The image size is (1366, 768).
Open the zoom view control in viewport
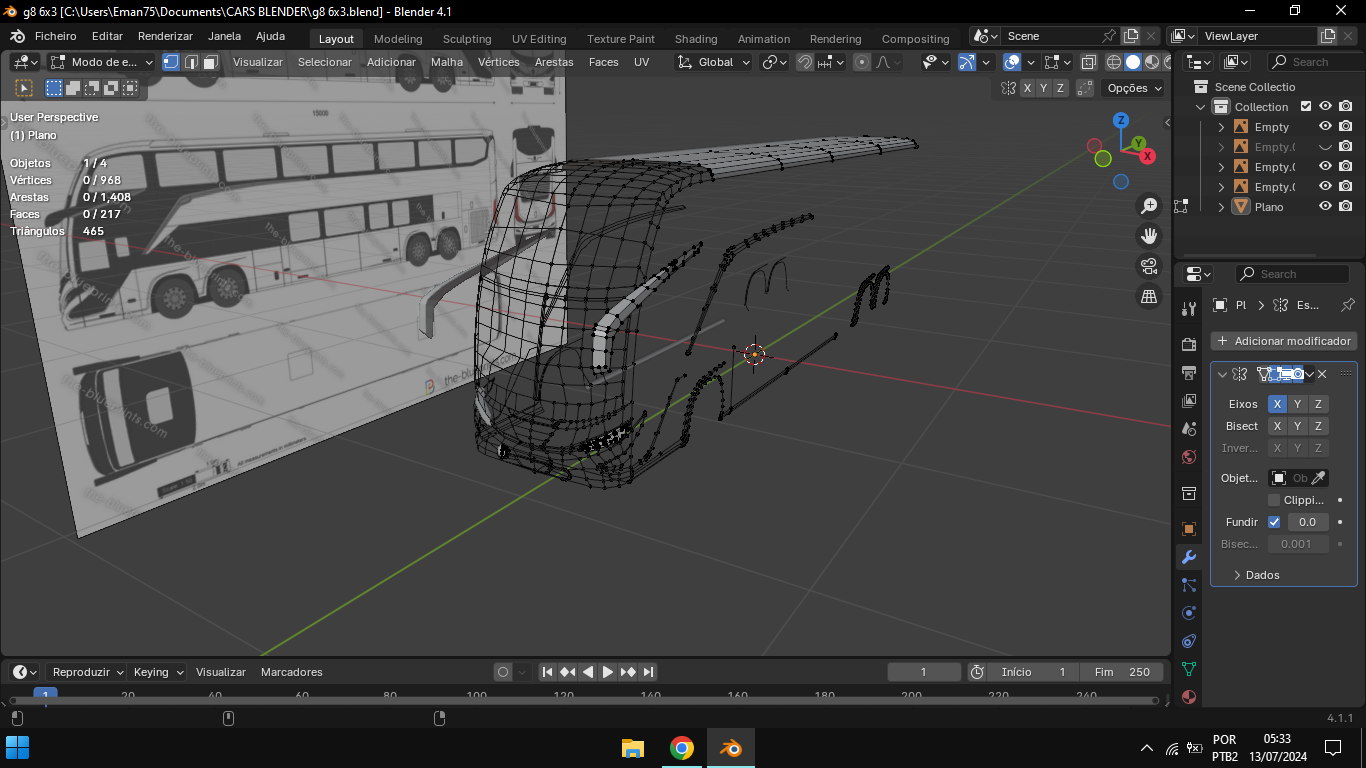click(1149, 206)
